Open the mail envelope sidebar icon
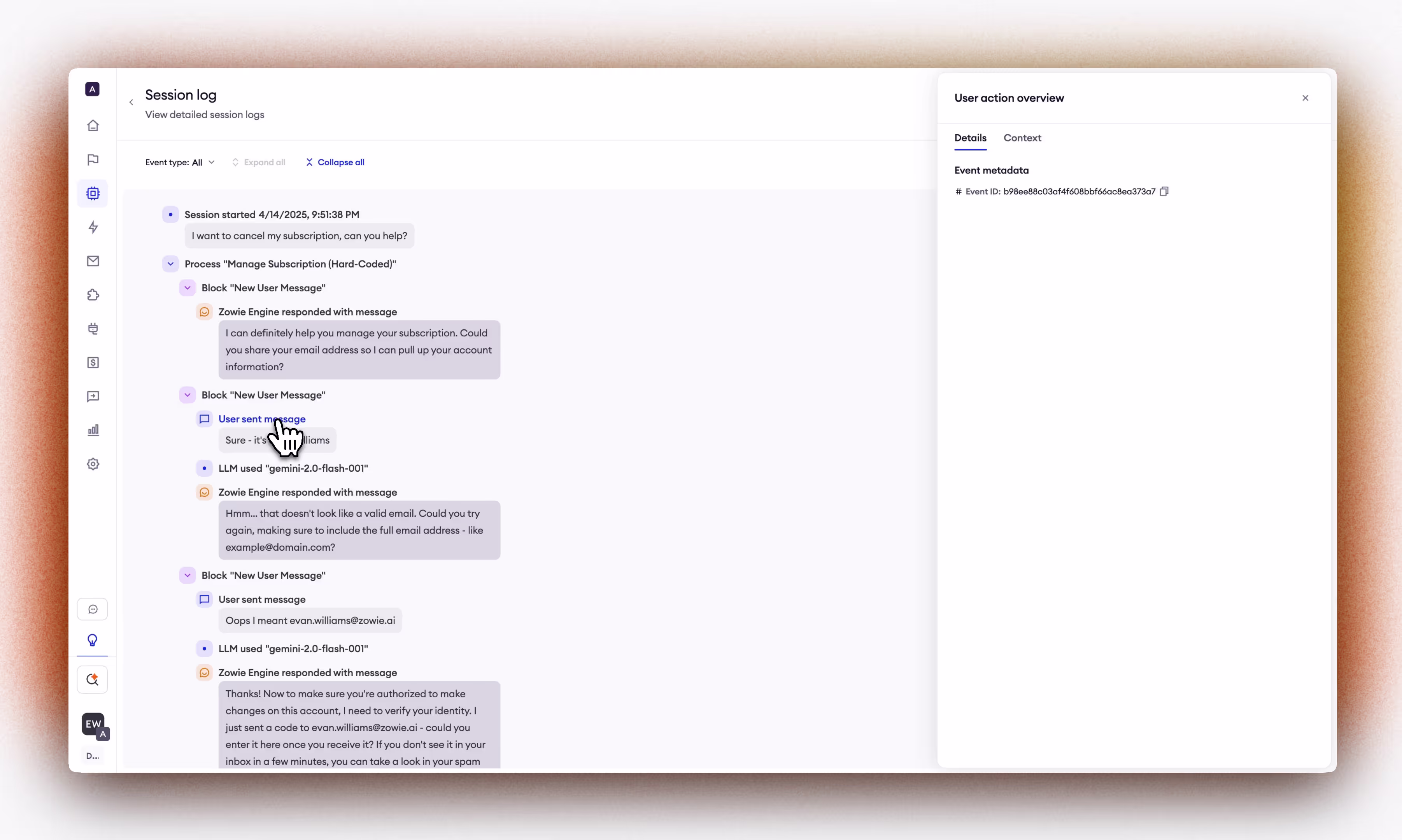 (93, 261)
